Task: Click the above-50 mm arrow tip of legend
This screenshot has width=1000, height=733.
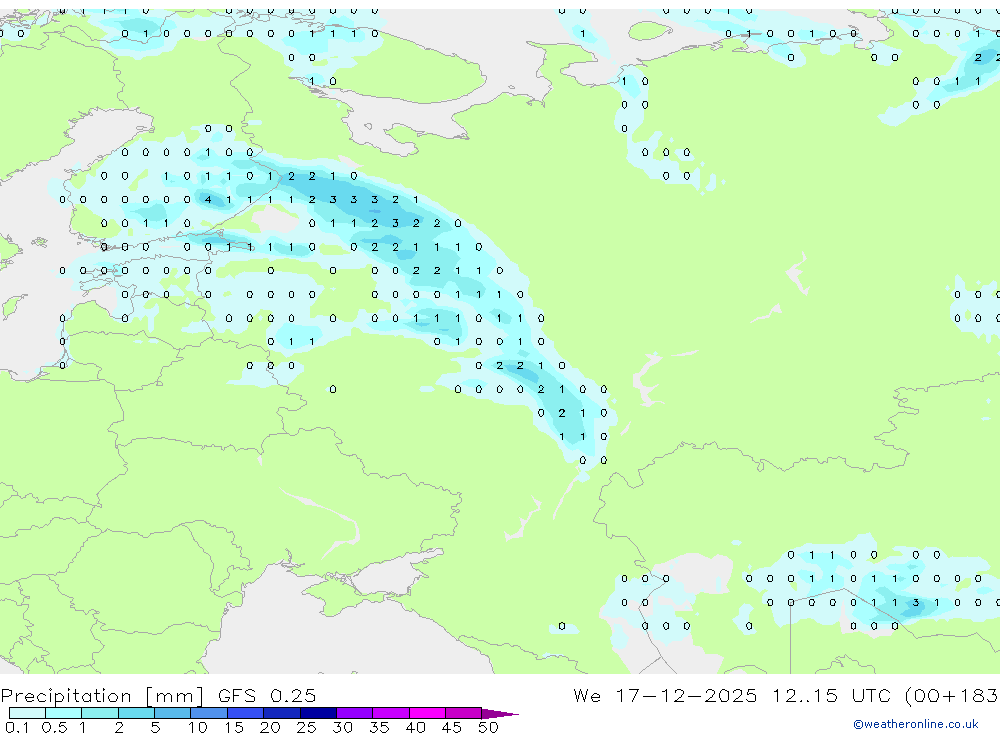Action: click(x=500, y=714)
